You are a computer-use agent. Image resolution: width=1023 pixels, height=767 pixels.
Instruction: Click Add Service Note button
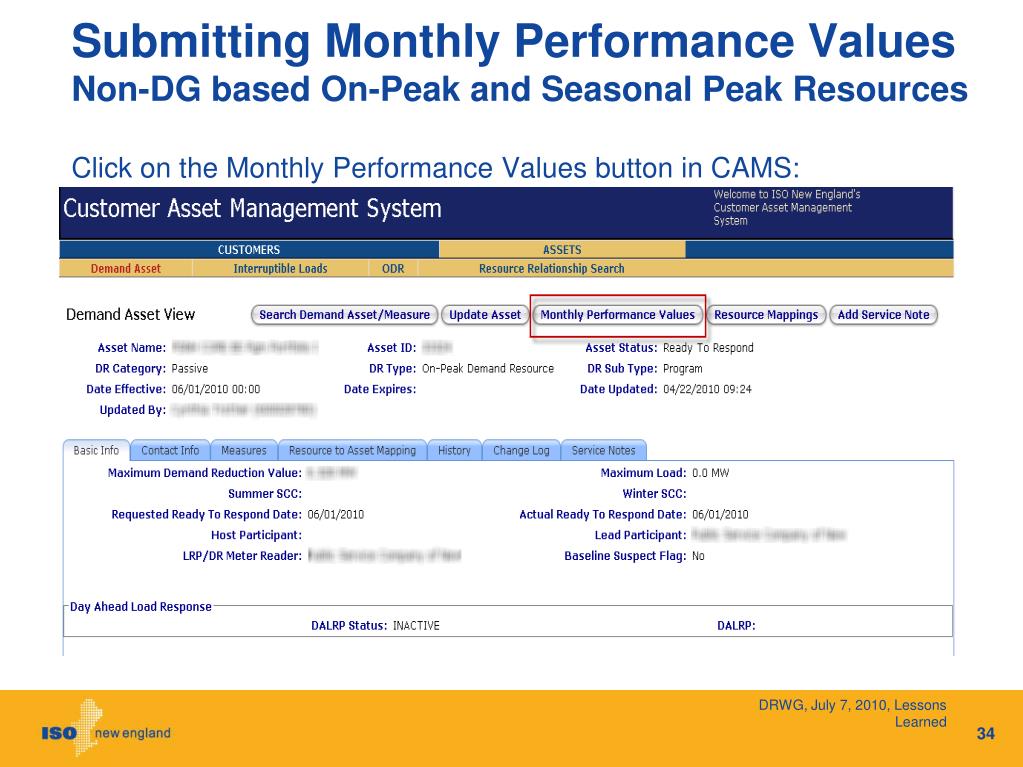point(883,315)
